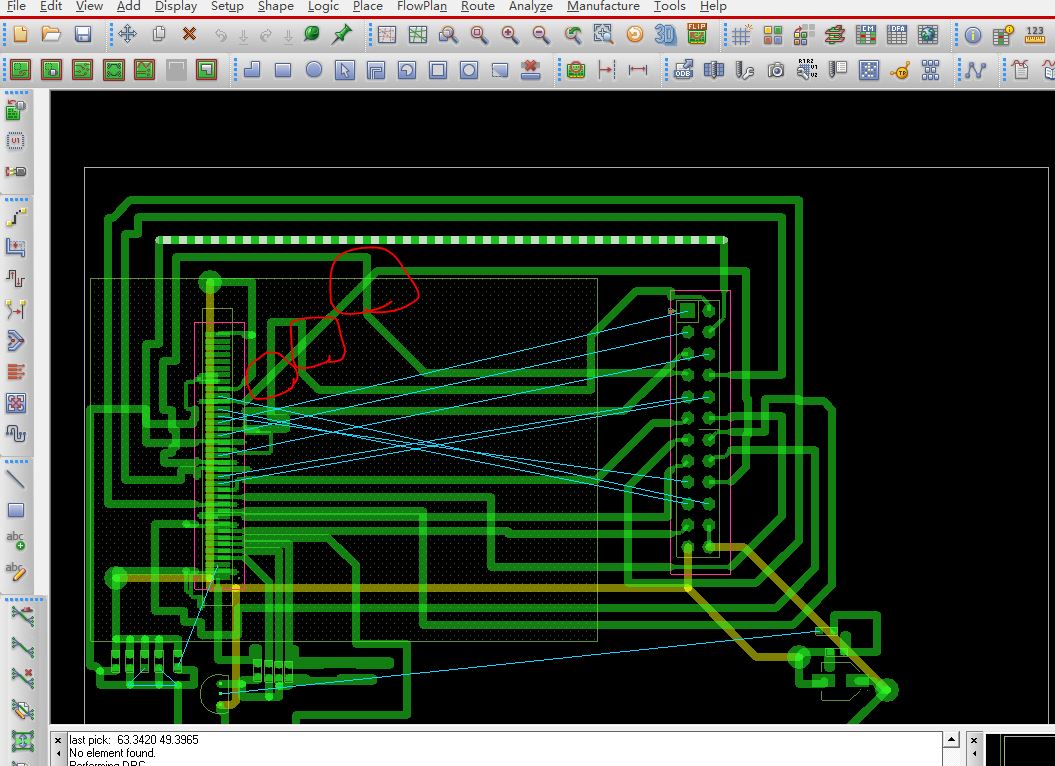Select the linear dimension icon

(637, 69)
